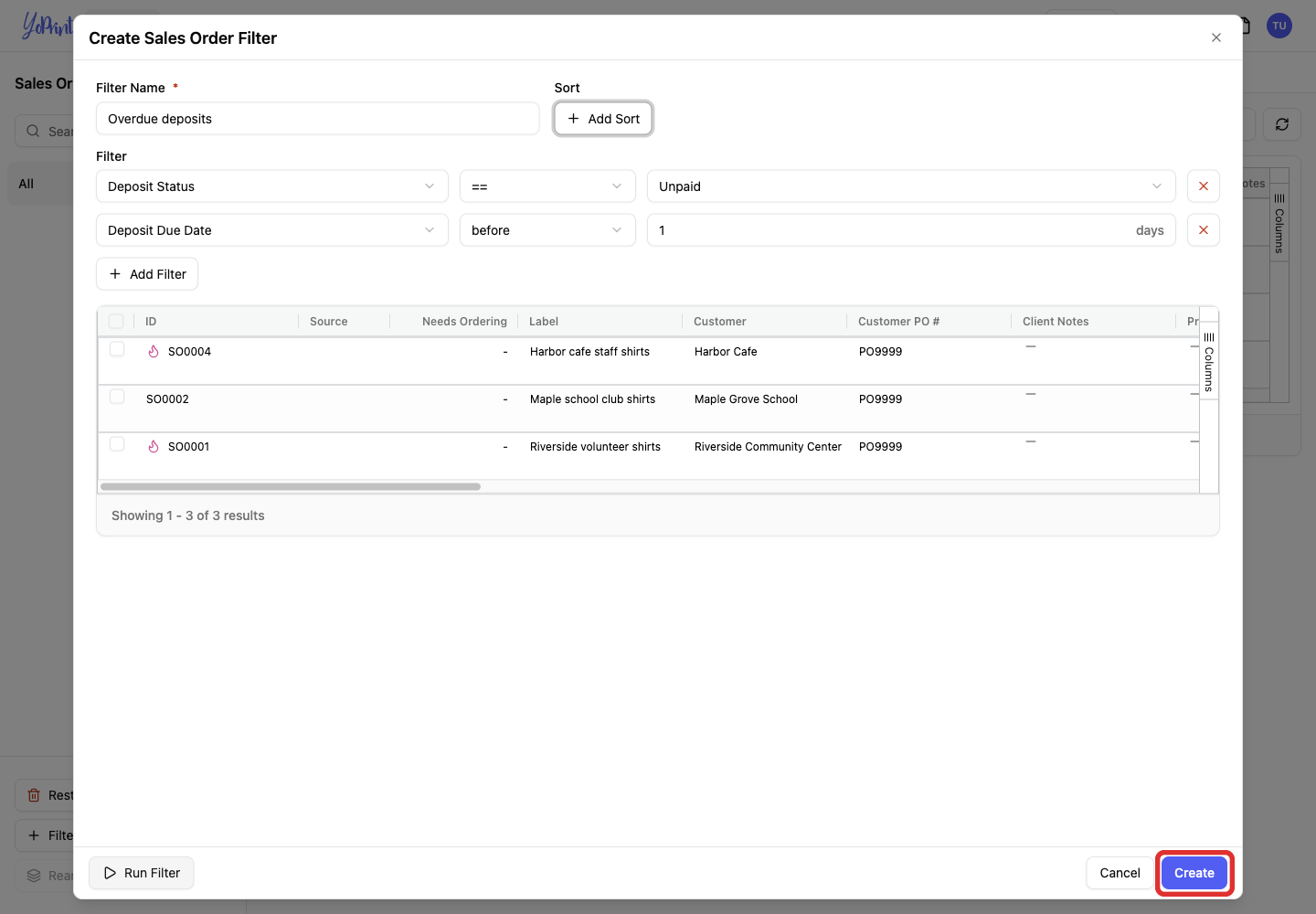1316x914 pixels.
Task: Open the Deposit Due Date field dropdown
Action: coord(272,230)
